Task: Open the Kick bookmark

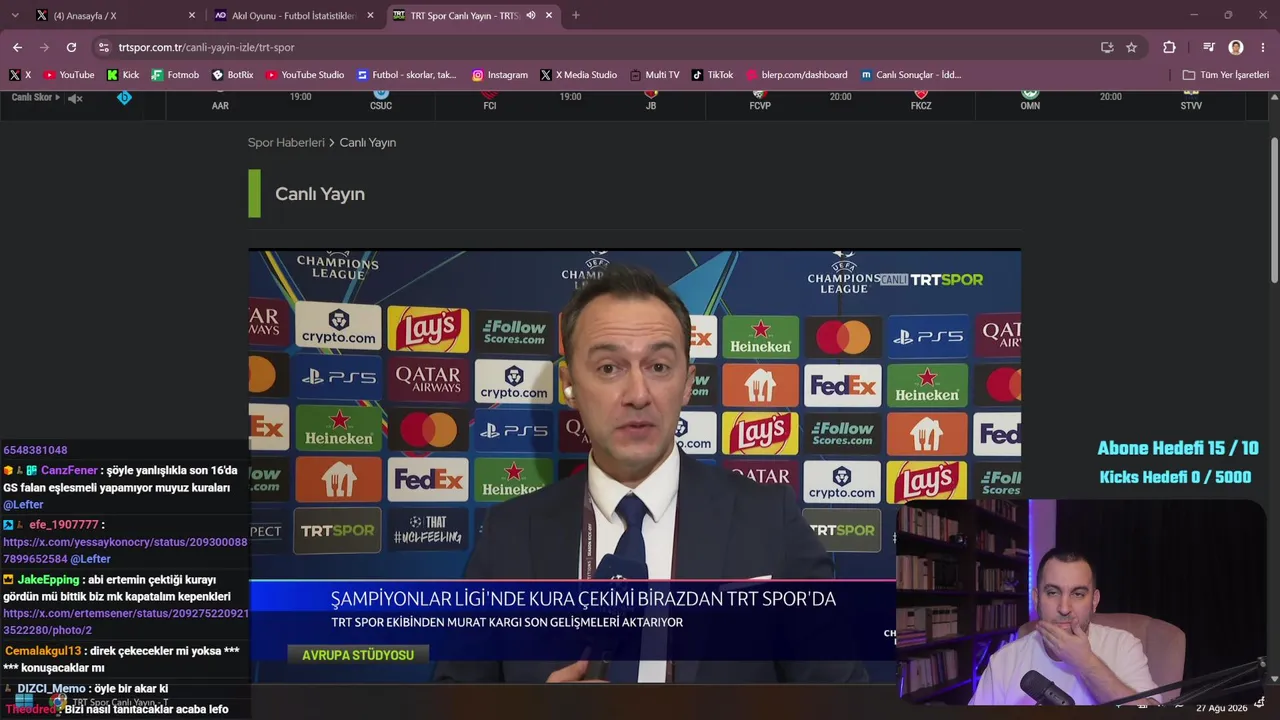Action: coord(122,75)
